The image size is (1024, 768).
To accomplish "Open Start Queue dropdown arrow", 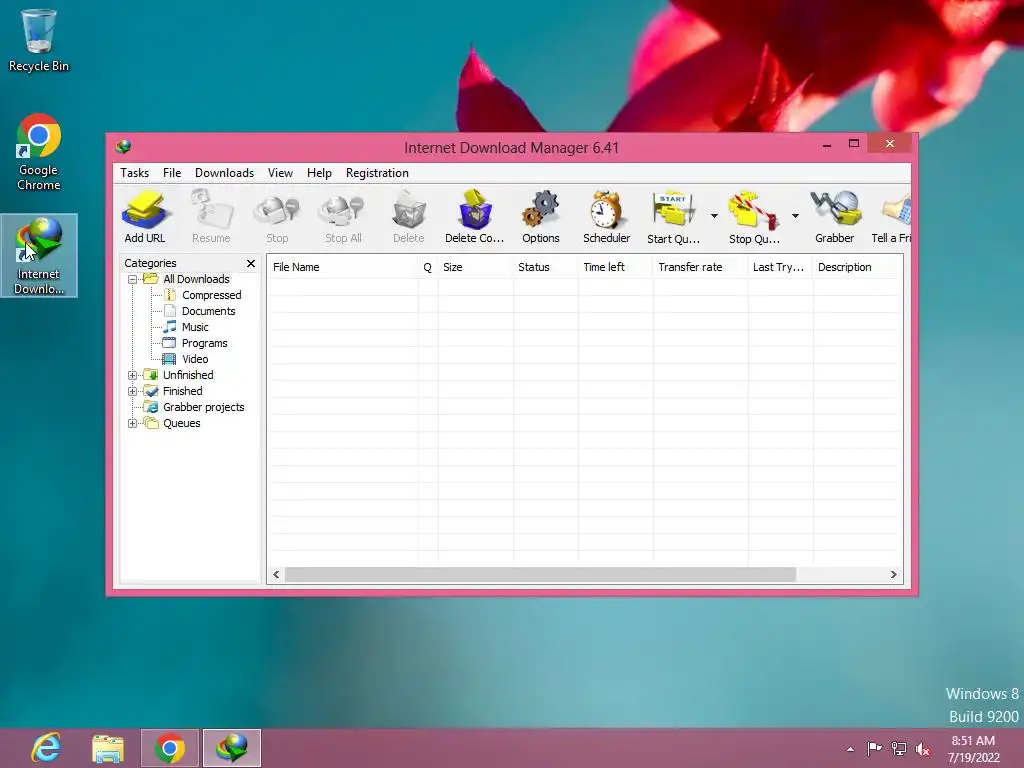I will (714, 216).
